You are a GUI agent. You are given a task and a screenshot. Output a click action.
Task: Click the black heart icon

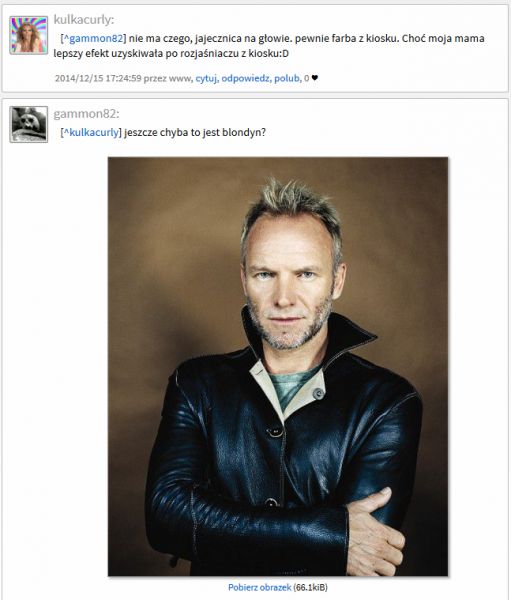click(315, 78)
